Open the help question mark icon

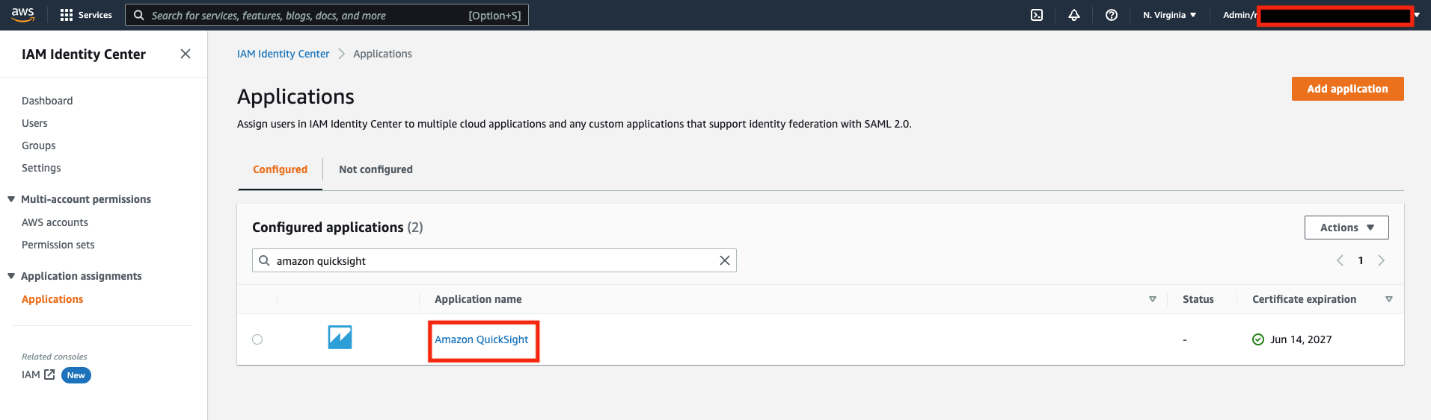click(x=1111, y=15)
